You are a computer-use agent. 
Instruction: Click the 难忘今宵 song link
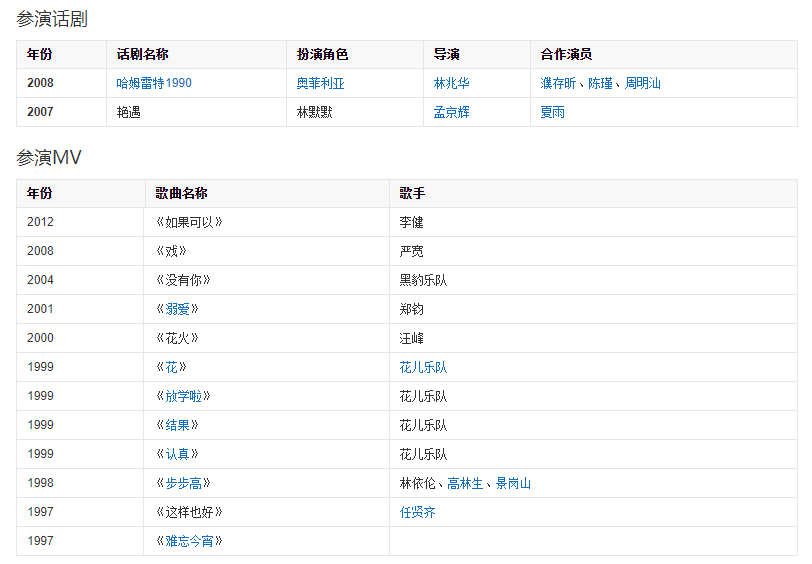coord(188,541)
